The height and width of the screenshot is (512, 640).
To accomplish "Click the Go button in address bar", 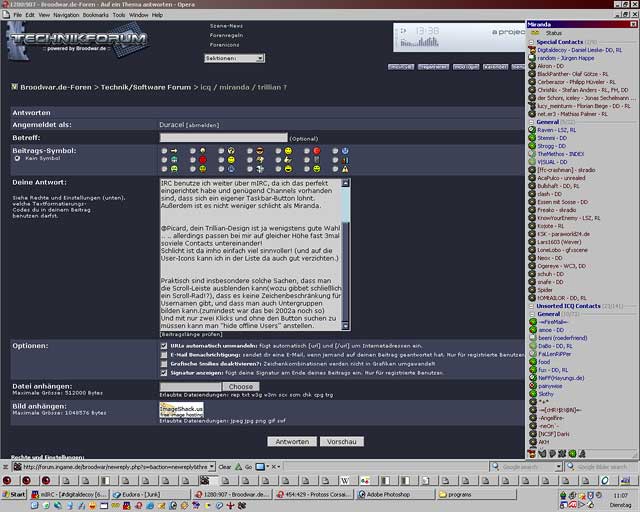I will click(249, 467).
